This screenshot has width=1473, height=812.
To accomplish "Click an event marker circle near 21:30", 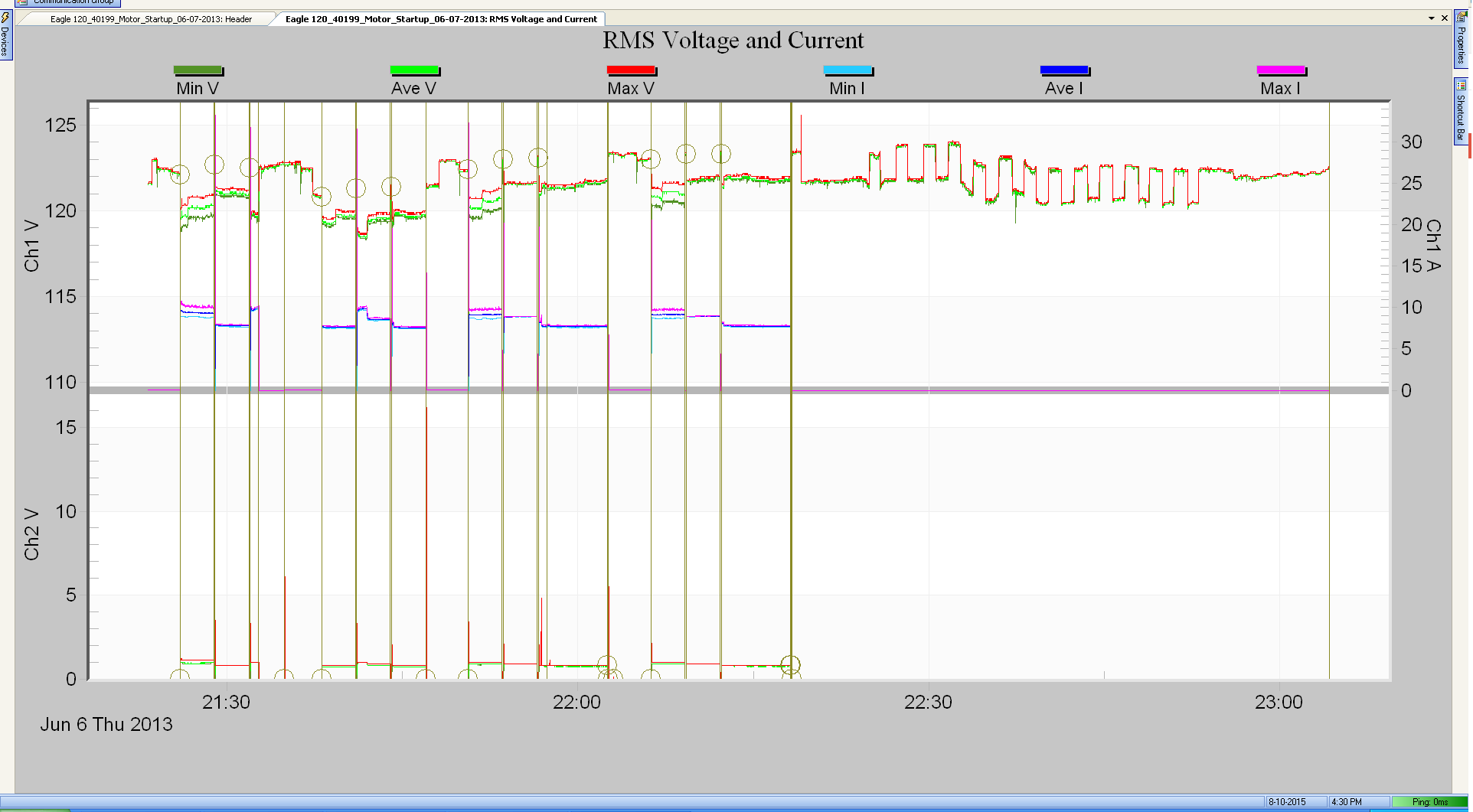I will pos(215,163).
